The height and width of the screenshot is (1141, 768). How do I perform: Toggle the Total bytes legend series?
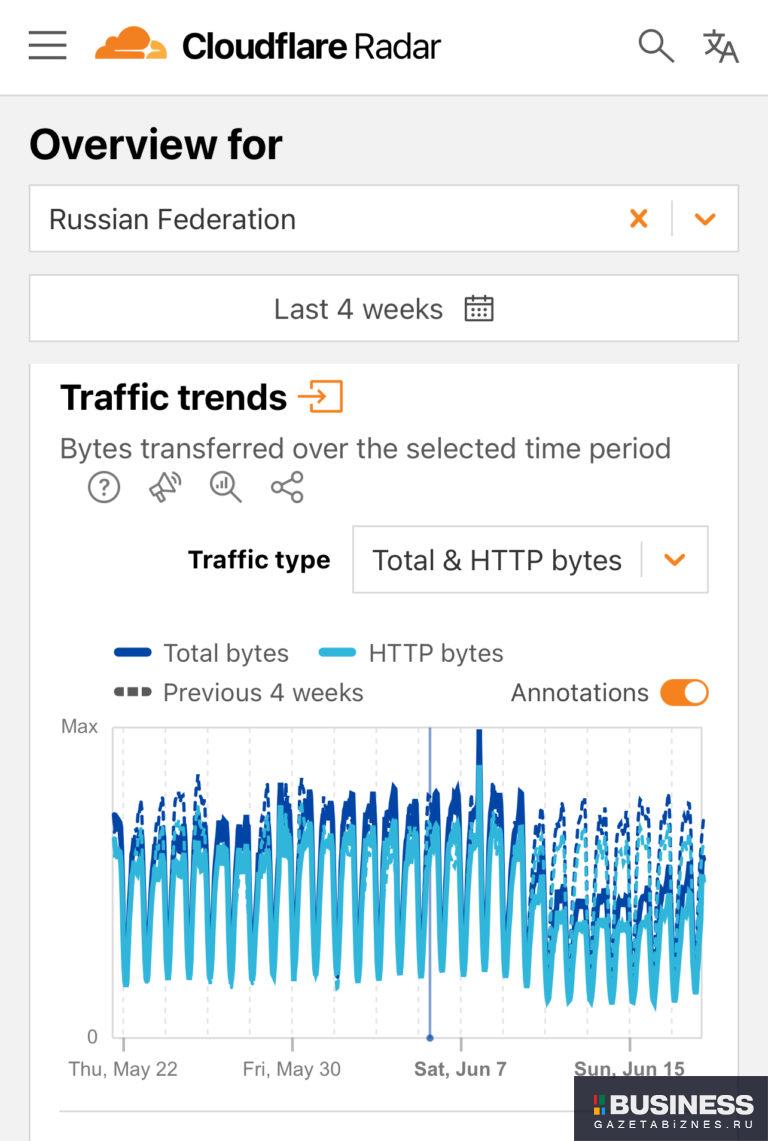pos(202,653)
